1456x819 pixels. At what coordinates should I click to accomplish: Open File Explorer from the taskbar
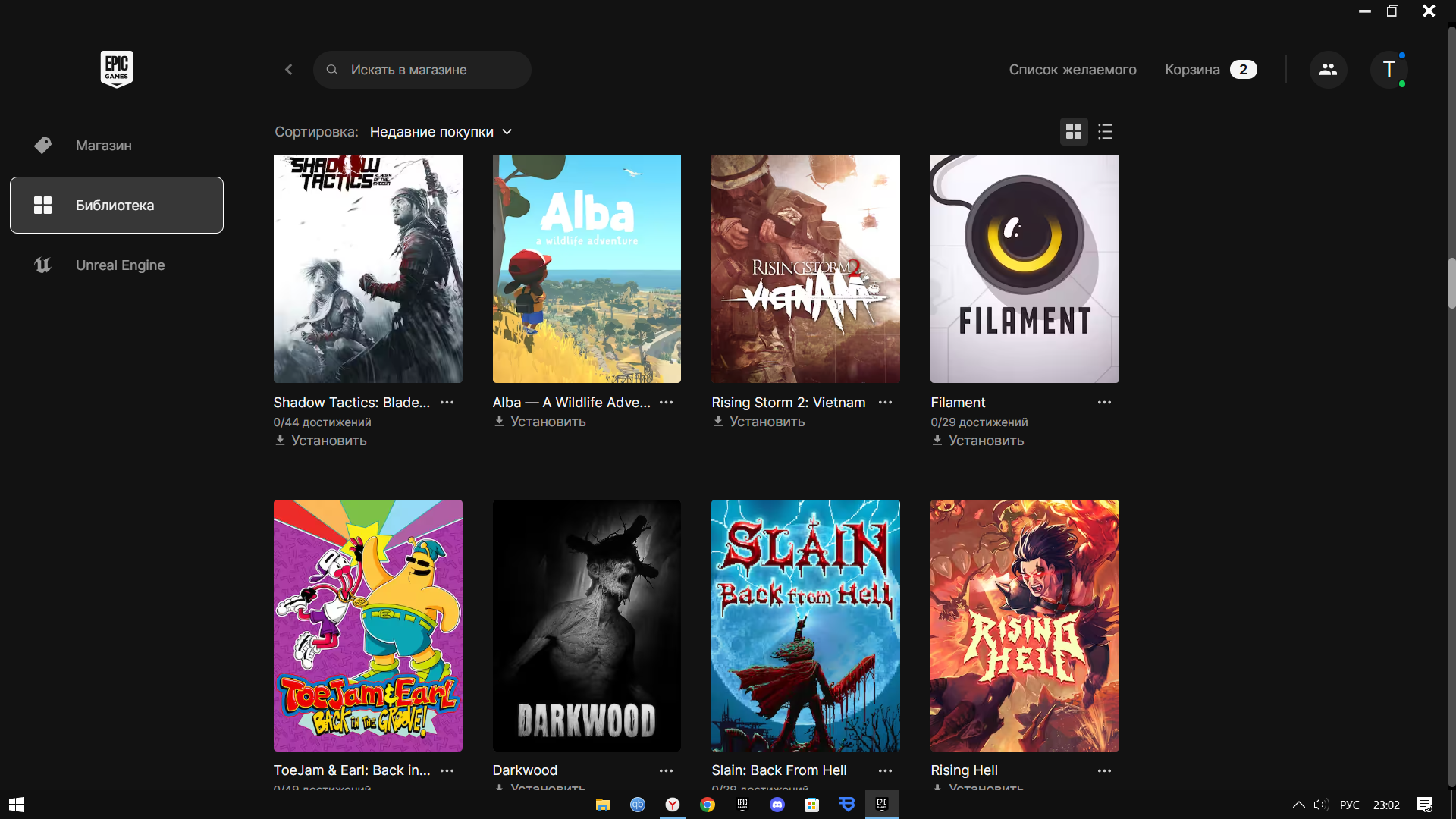(603, 805)
